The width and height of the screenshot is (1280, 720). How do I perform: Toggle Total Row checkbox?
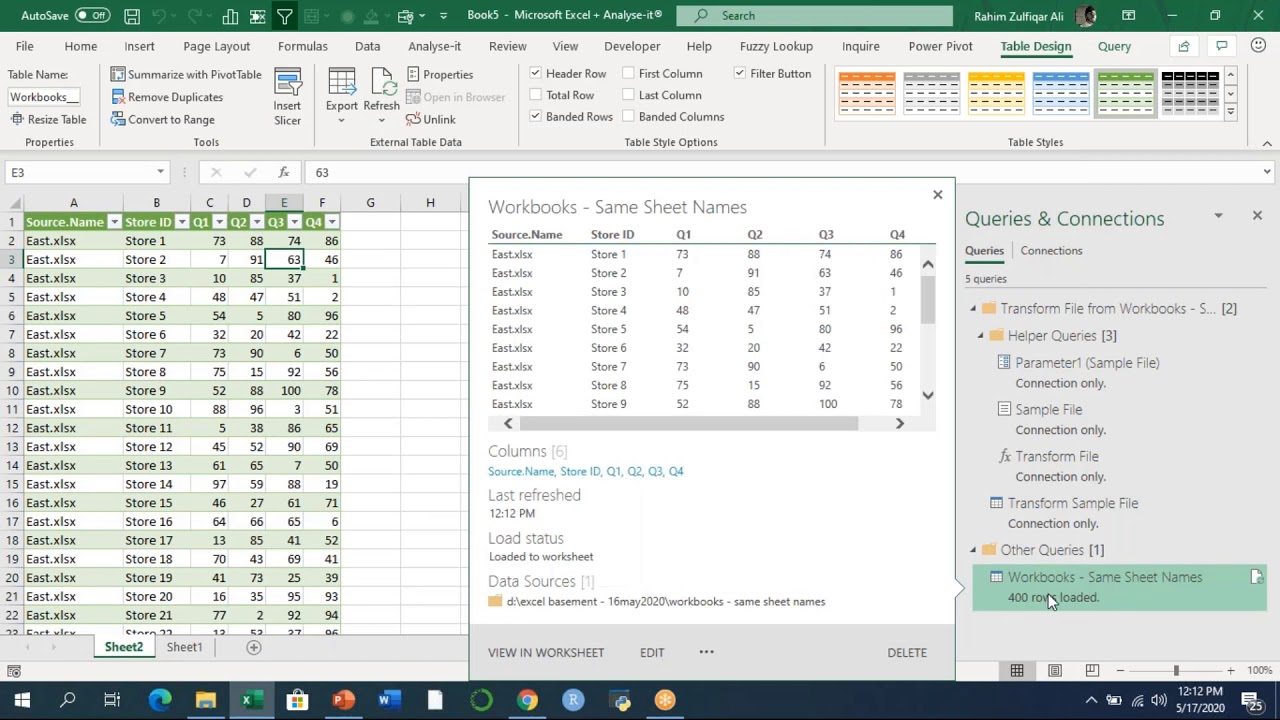(536, 95)
